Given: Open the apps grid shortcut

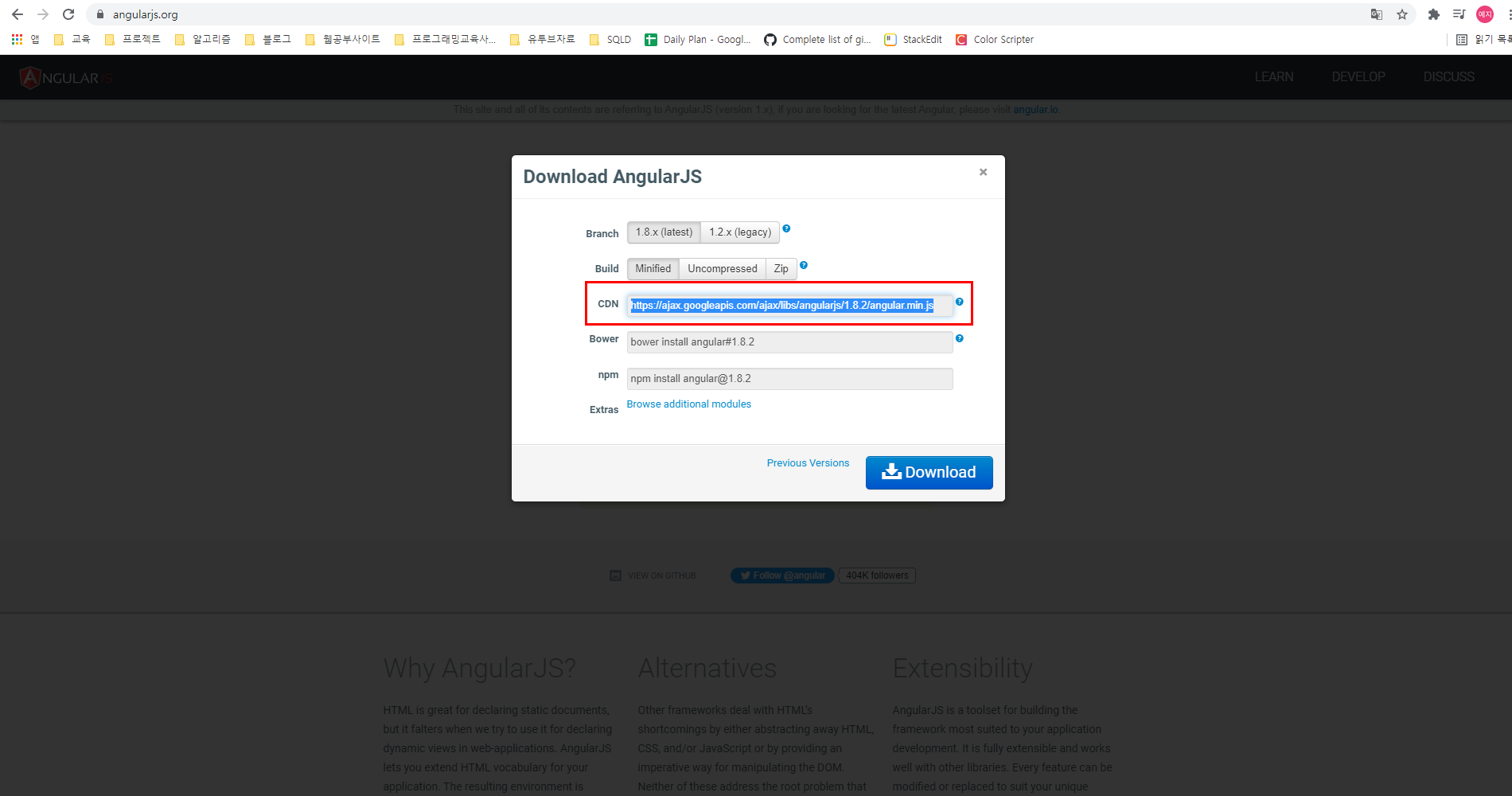Looking at the screenshot, I should pyautogui.click(x=24, y=39).
